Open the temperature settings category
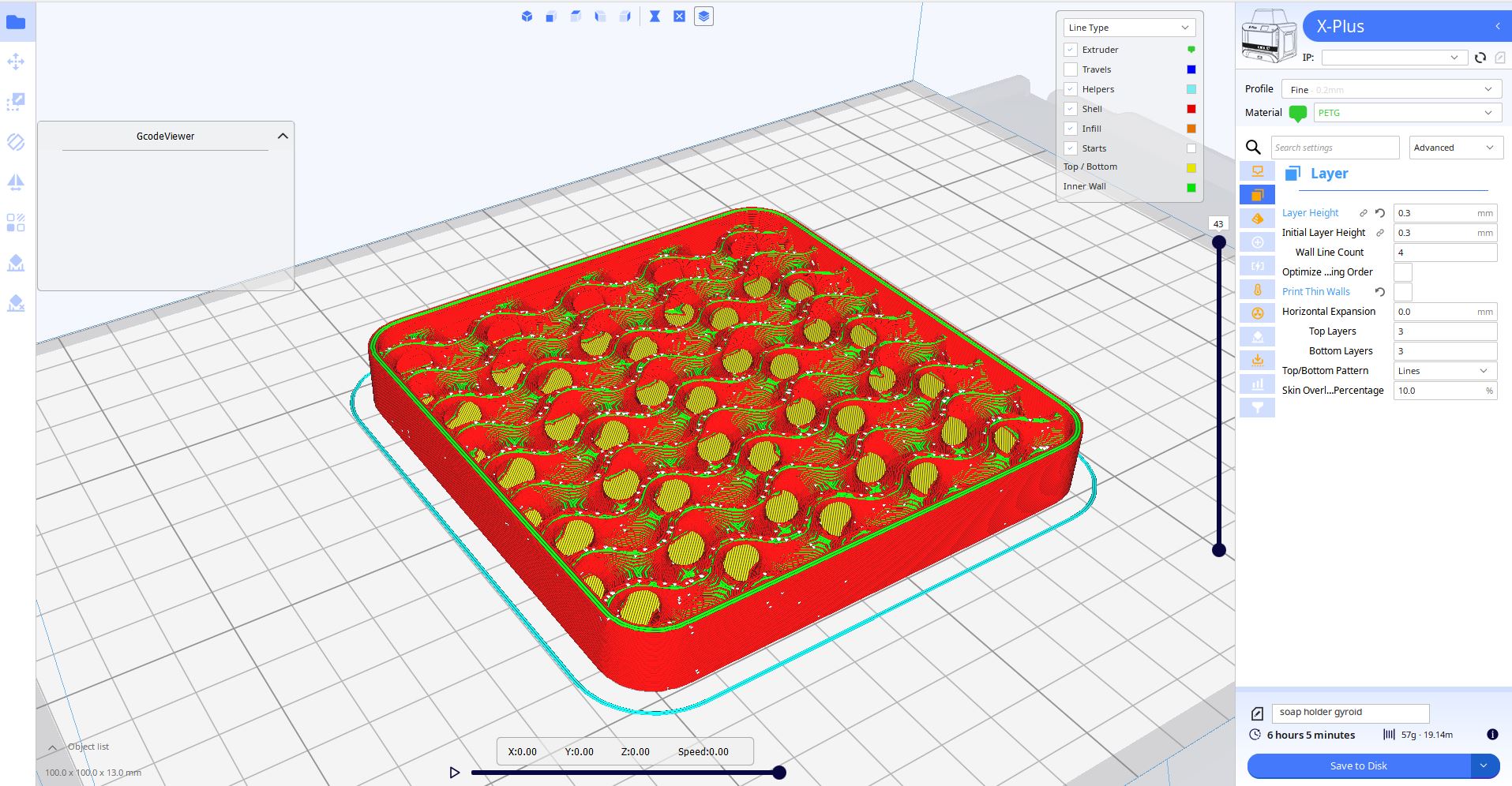The width and height of the screenshot is (1512, 786). pos(1258,290)
